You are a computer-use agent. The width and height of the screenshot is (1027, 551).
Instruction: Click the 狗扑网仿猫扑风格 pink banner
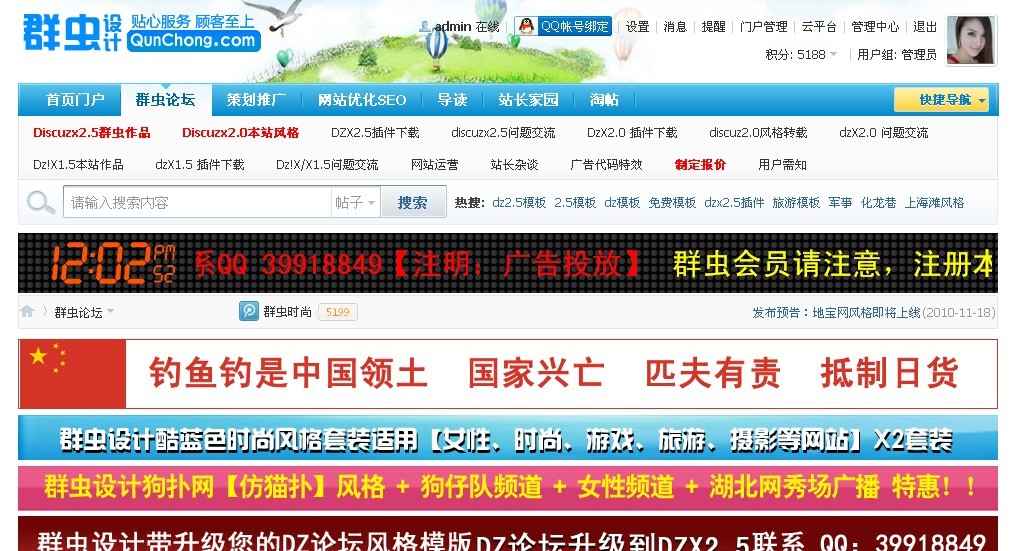pyautogui.click(x=508, y=488)
